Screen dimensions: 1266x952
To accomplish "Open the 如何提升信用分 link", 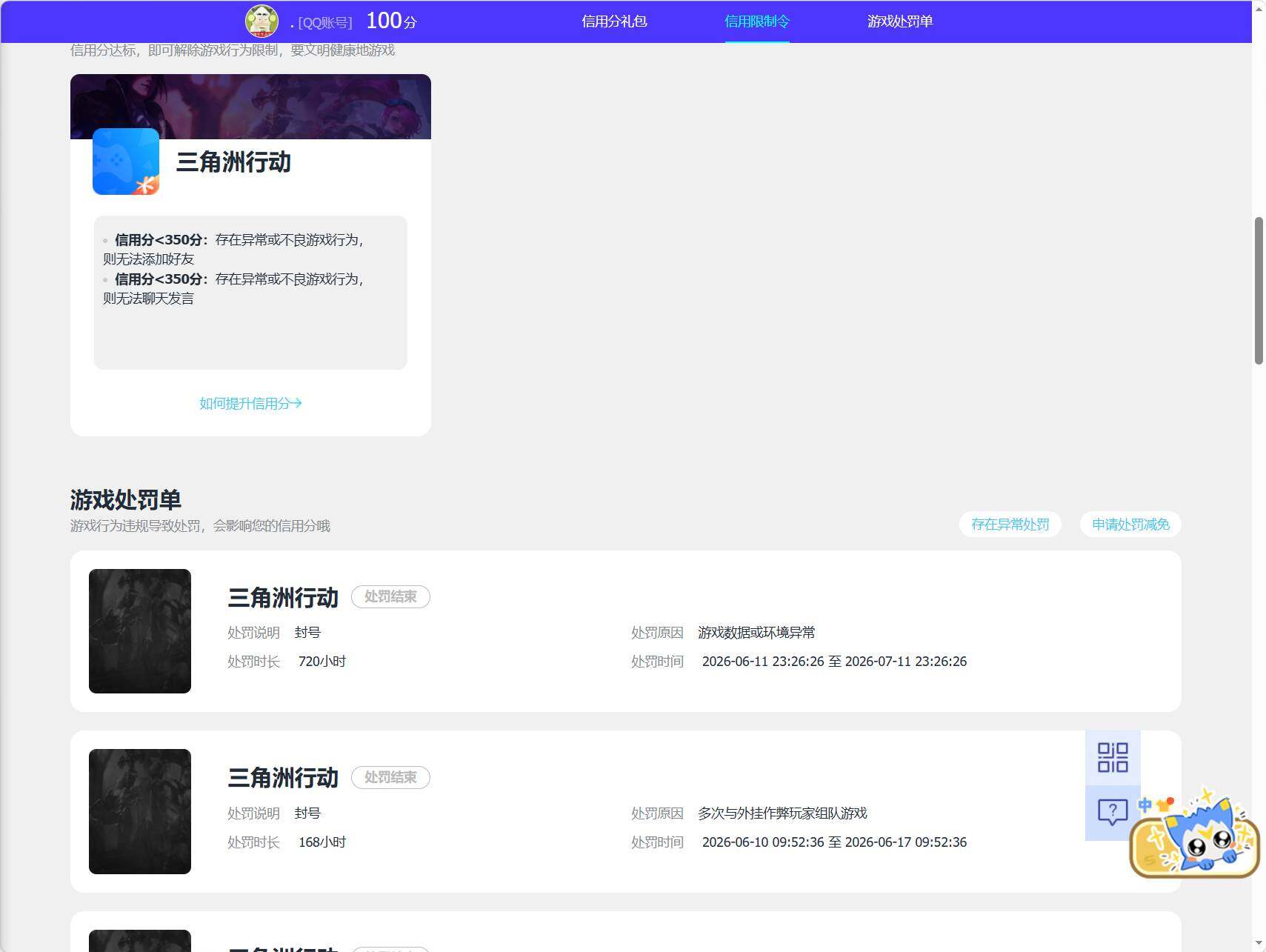I will coord(250,404).
